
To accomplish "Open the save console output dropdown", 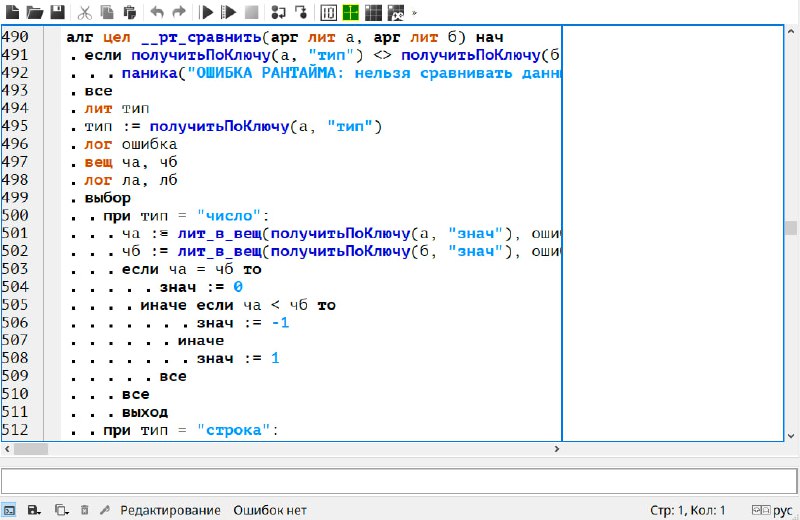I will 34,510.
